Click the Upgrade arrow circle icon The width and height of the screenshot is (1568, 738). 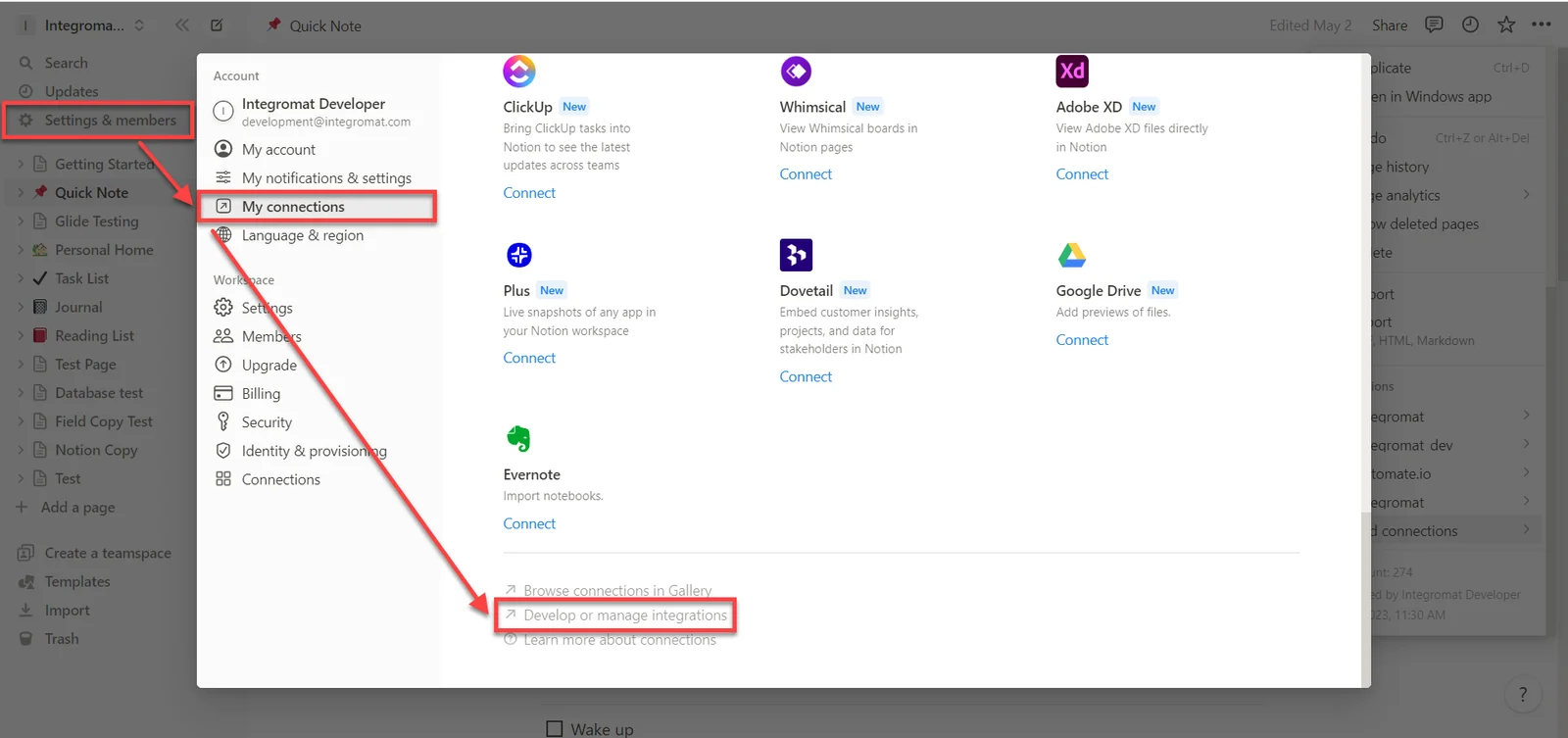coord(223,366)
